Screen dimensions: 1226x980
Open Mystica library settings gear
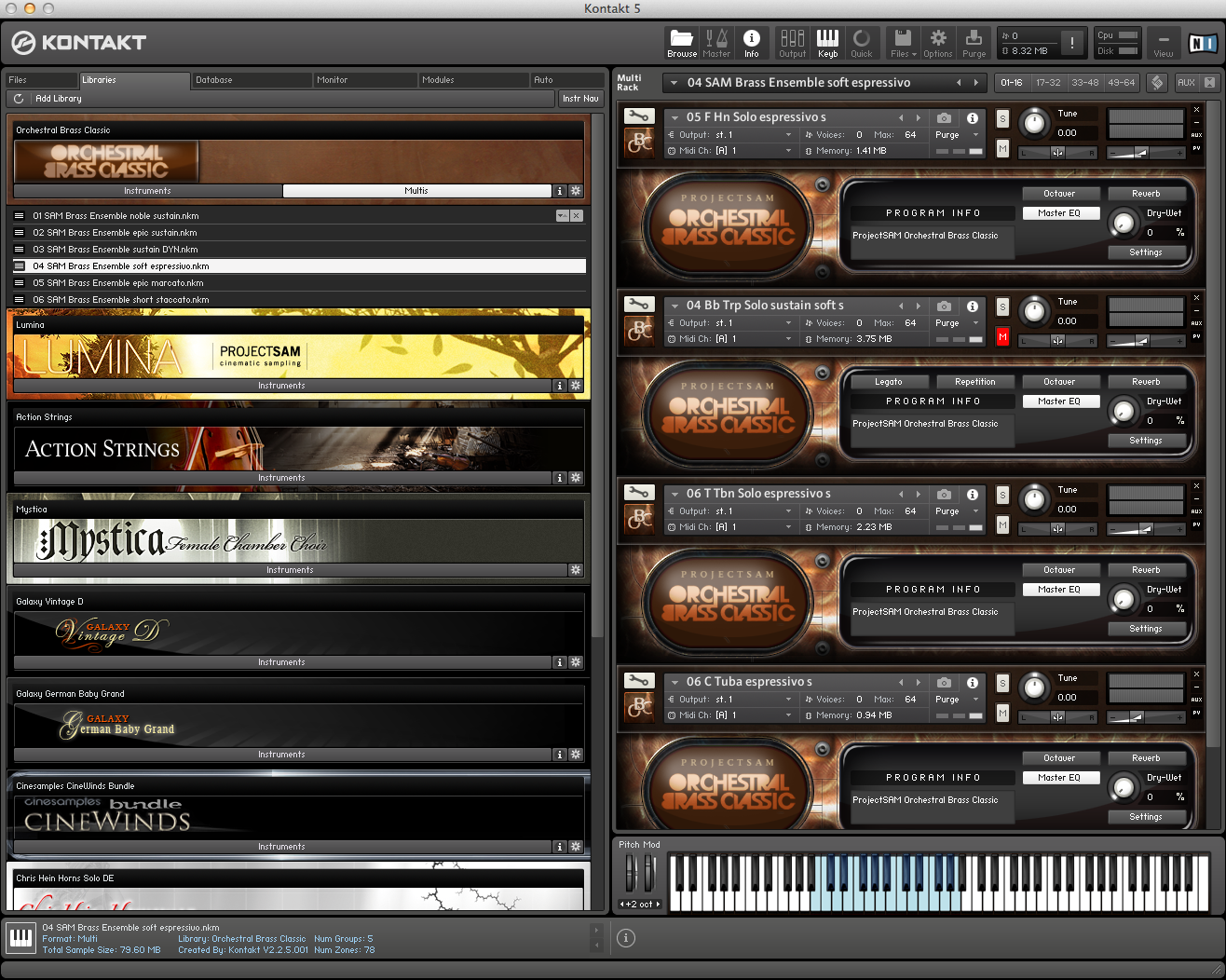(576, 569)
